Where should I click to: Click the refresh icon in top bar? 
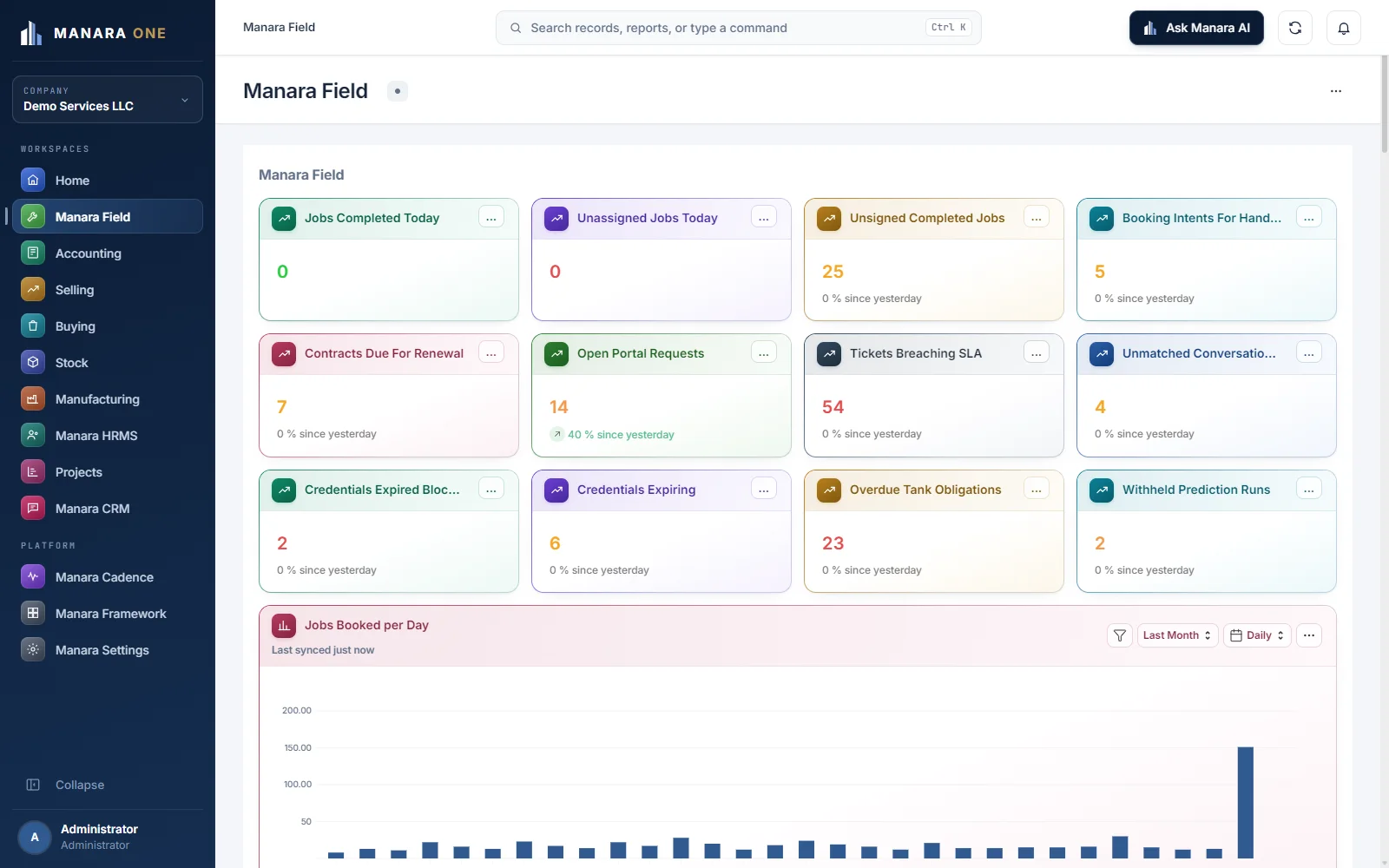[1295, 28]
